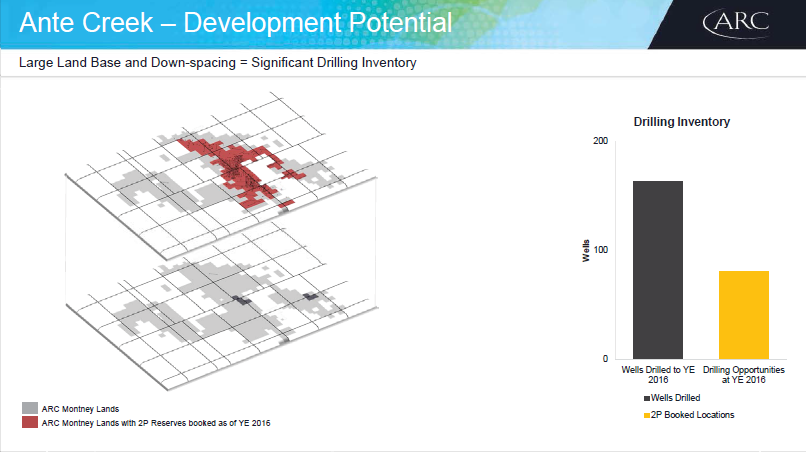This screenshot has height=454, width=806.
Task: Click the gray ARC Montney Lands legend swatch
Action: [30, 408]
